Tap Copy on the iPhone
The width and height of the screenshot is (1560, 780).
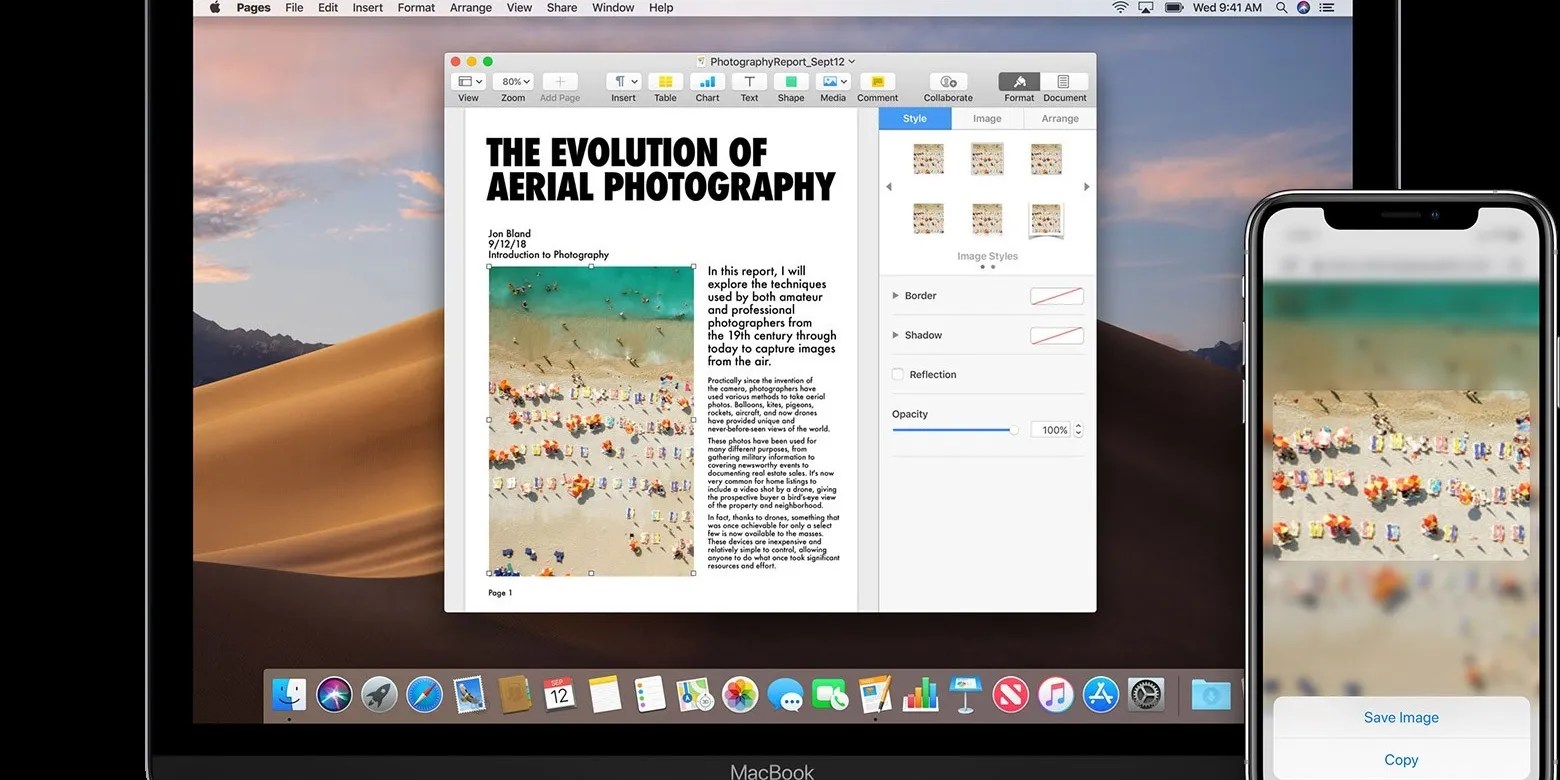[1400, 759]
